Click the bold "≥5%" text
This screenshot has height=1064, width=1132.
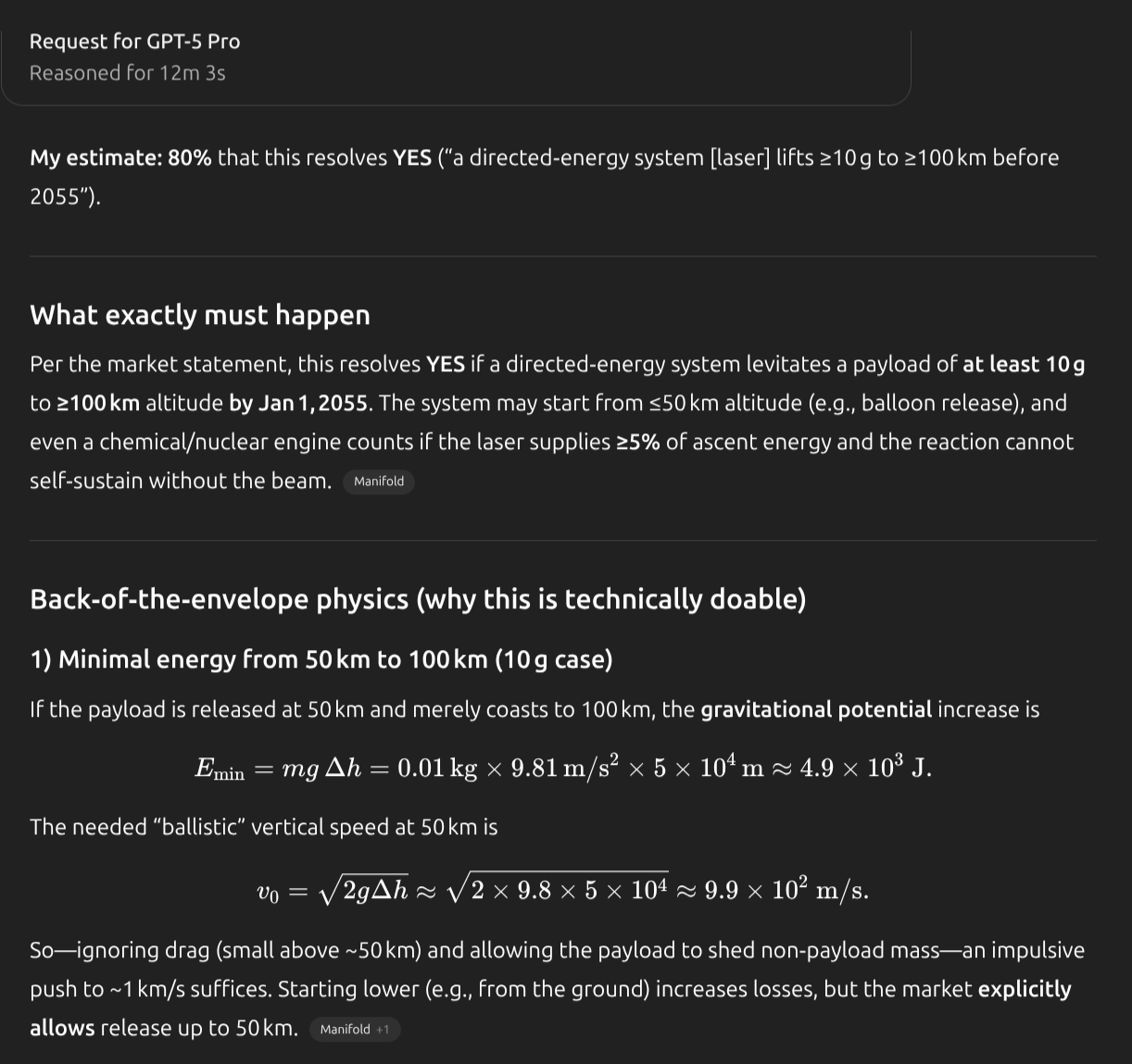(637, 442)
